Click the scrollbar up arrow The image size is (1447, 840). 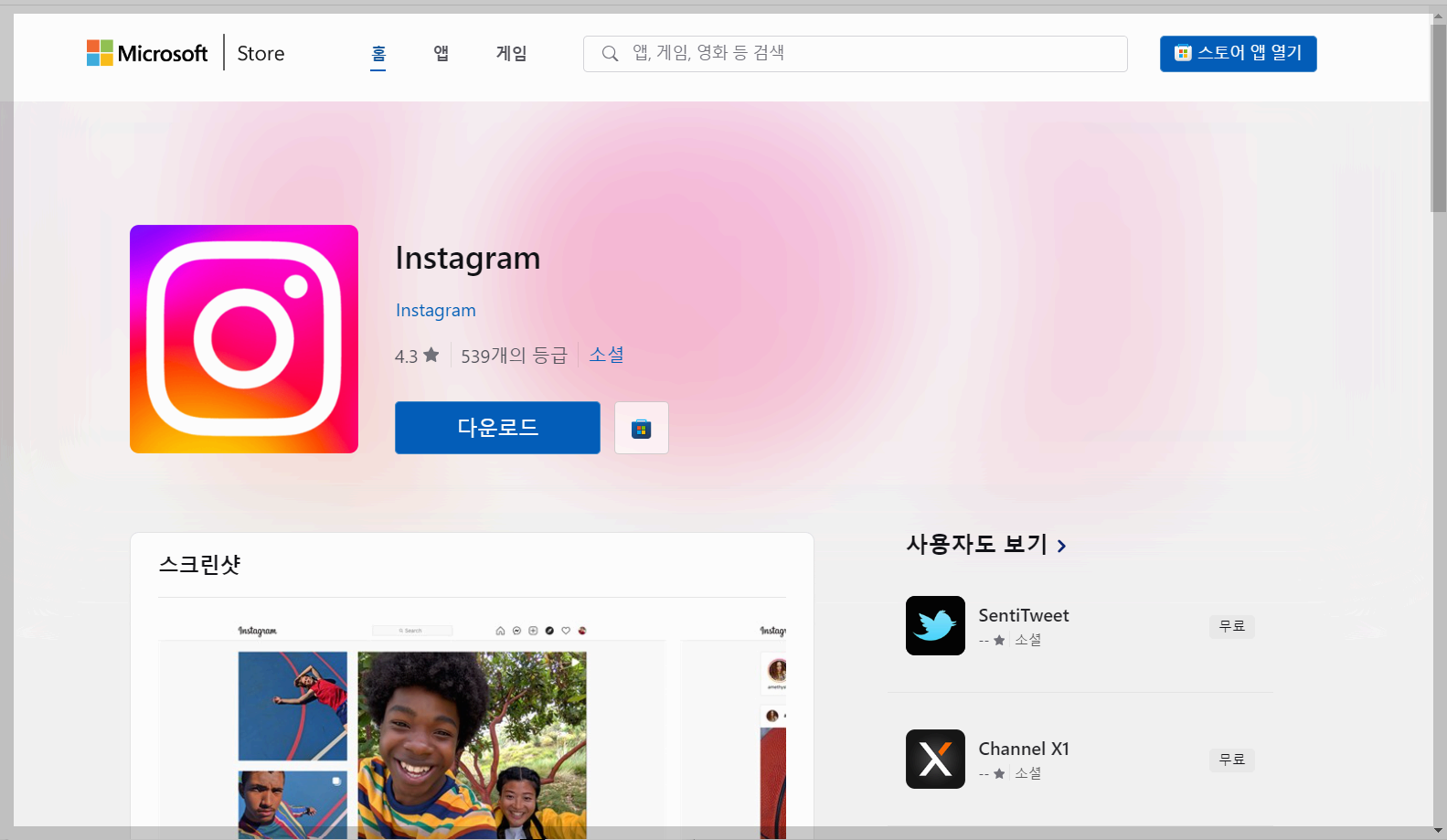[1439, 16]
